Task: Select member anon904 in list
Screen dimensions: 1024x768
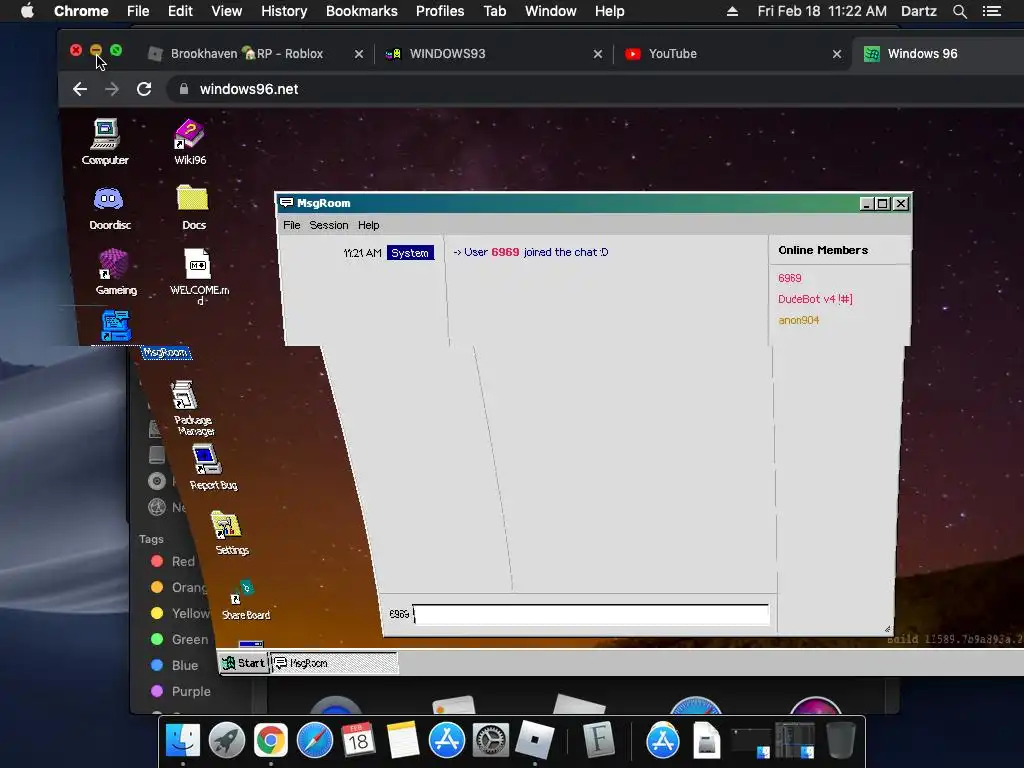Action: tap(798, 320)
